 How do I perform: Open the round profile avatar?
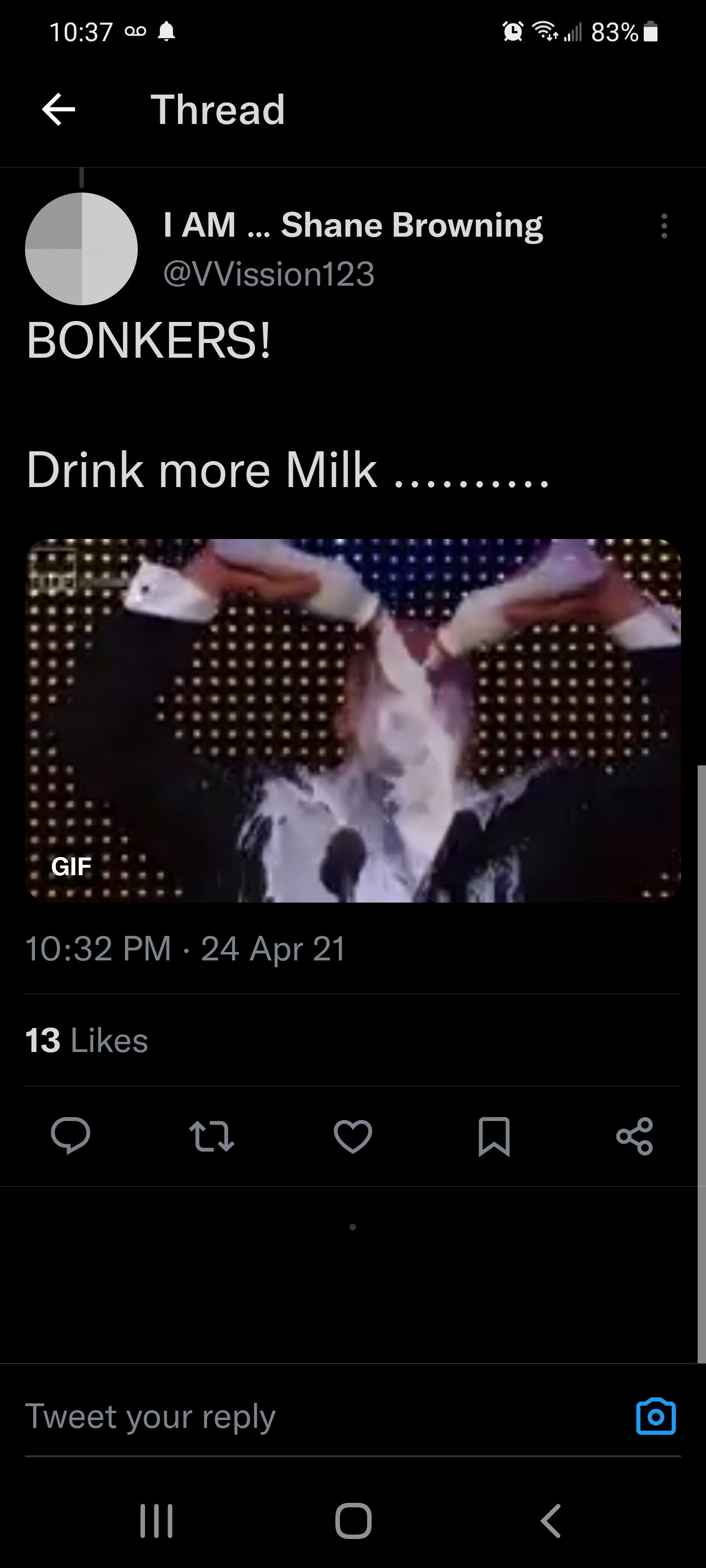coord(81,249)
